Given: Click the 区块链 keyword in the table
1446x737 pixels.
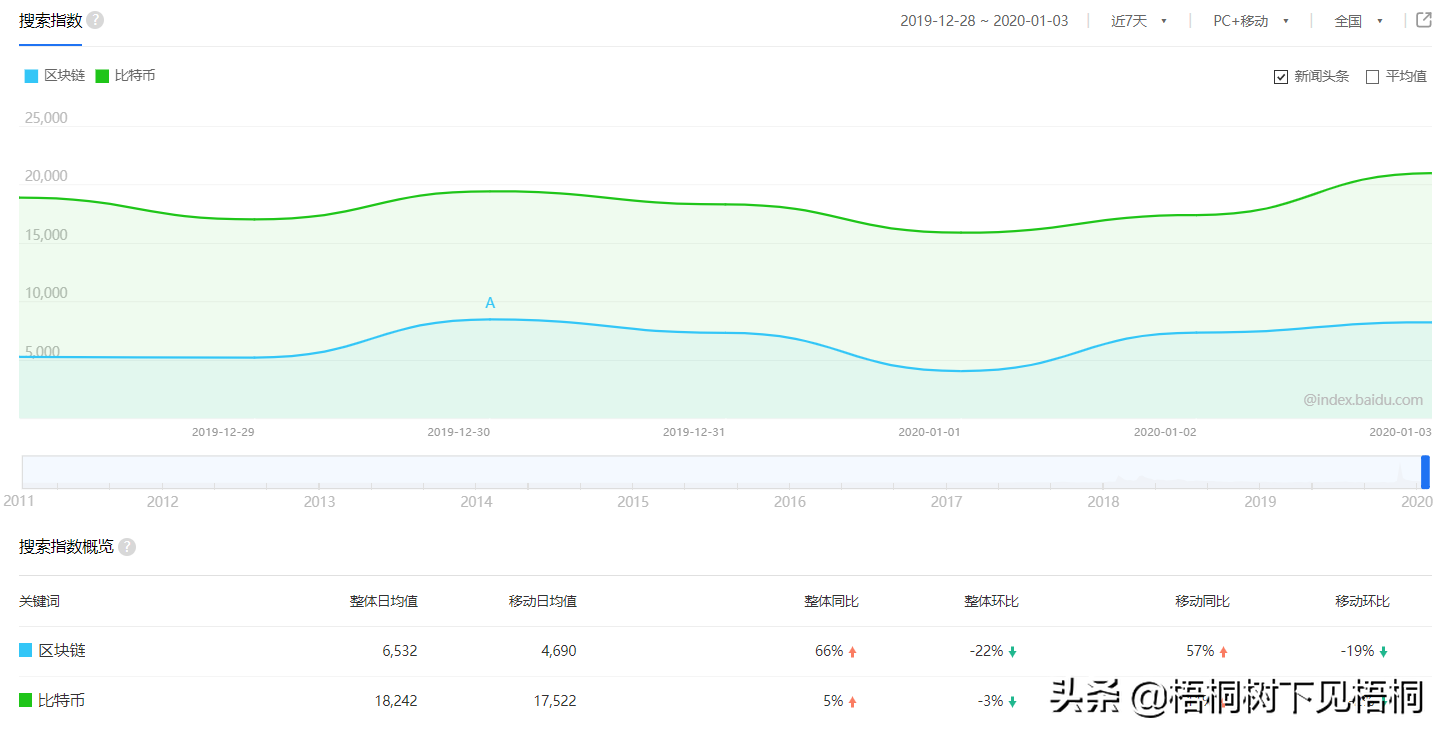Looking at the screenshot, I should (62, 651).
